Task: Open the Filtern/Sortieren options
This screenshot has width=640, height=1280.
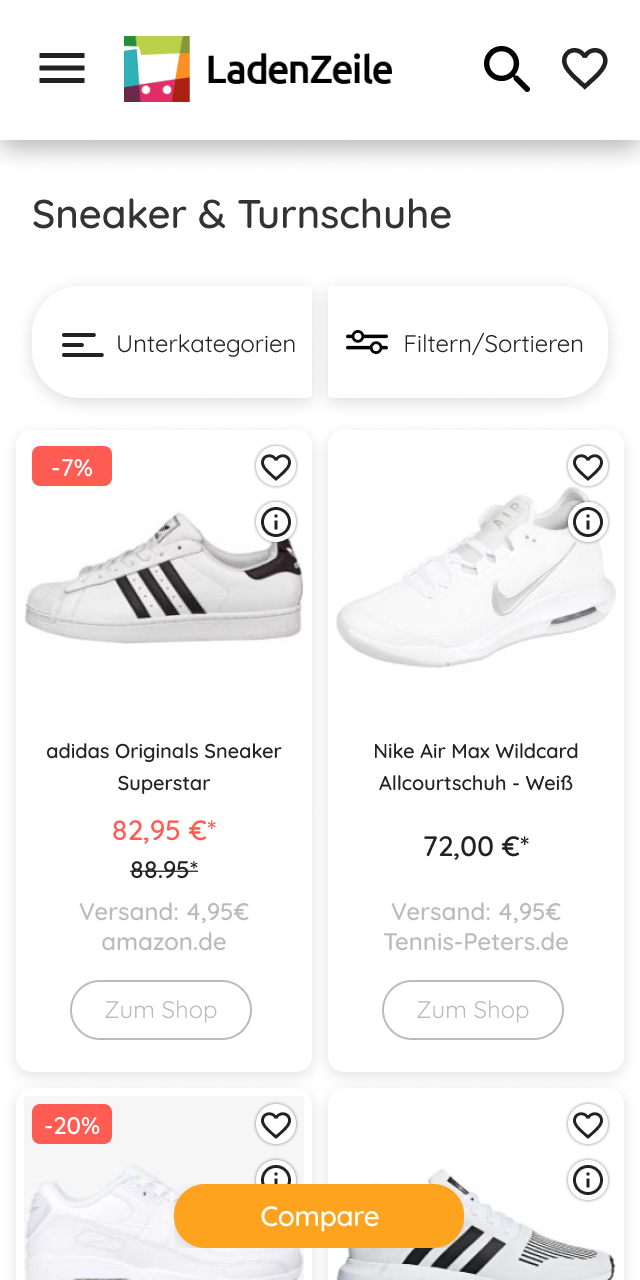Action: (467, 343)
